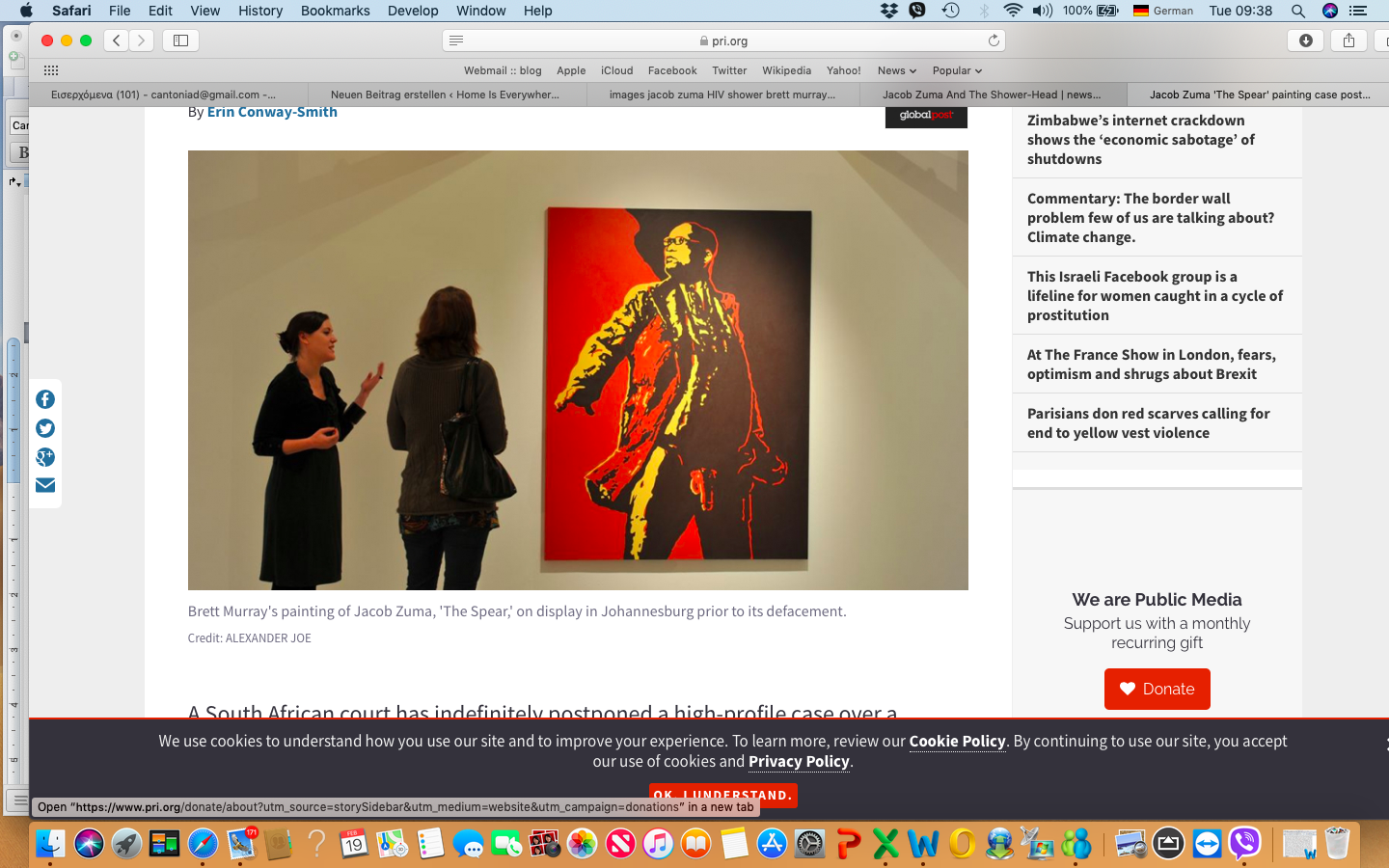Open 'Parisians don red scarves' story
The image size is (1389, 868).
point(1148,423)
